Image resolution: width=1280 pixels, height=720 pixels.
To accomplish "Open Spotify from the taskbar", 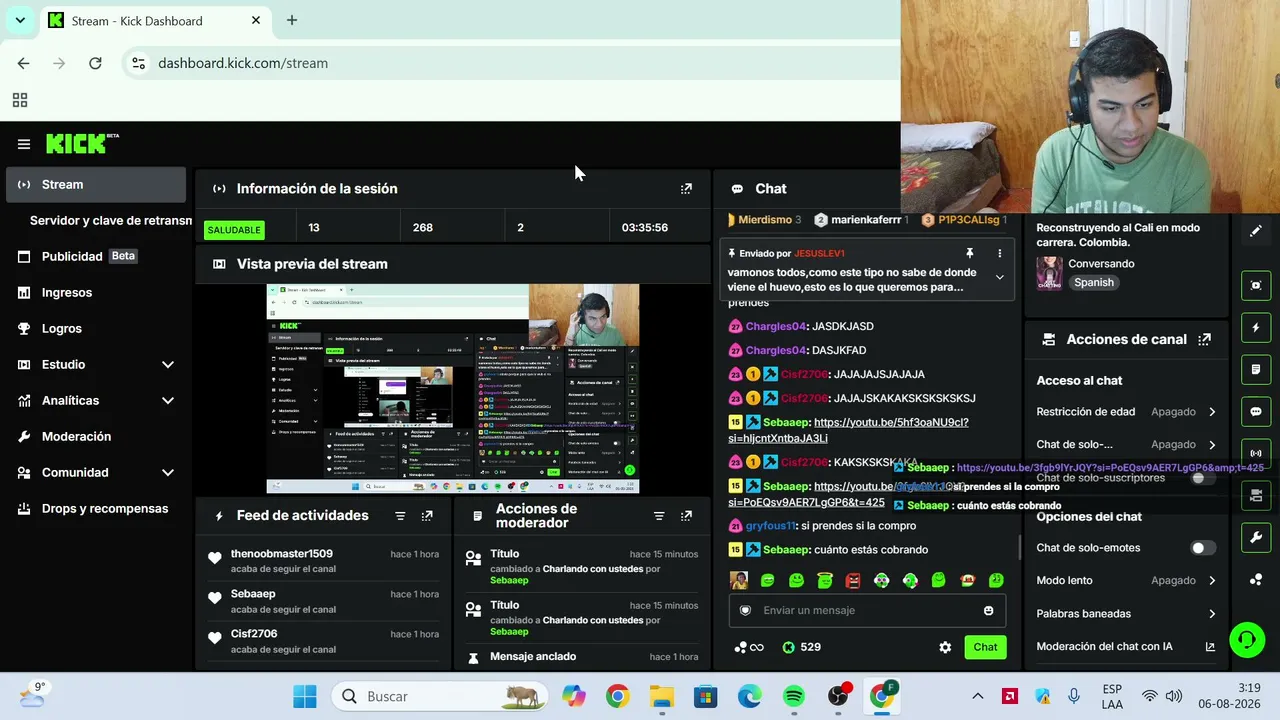I will tap(794, 696).
